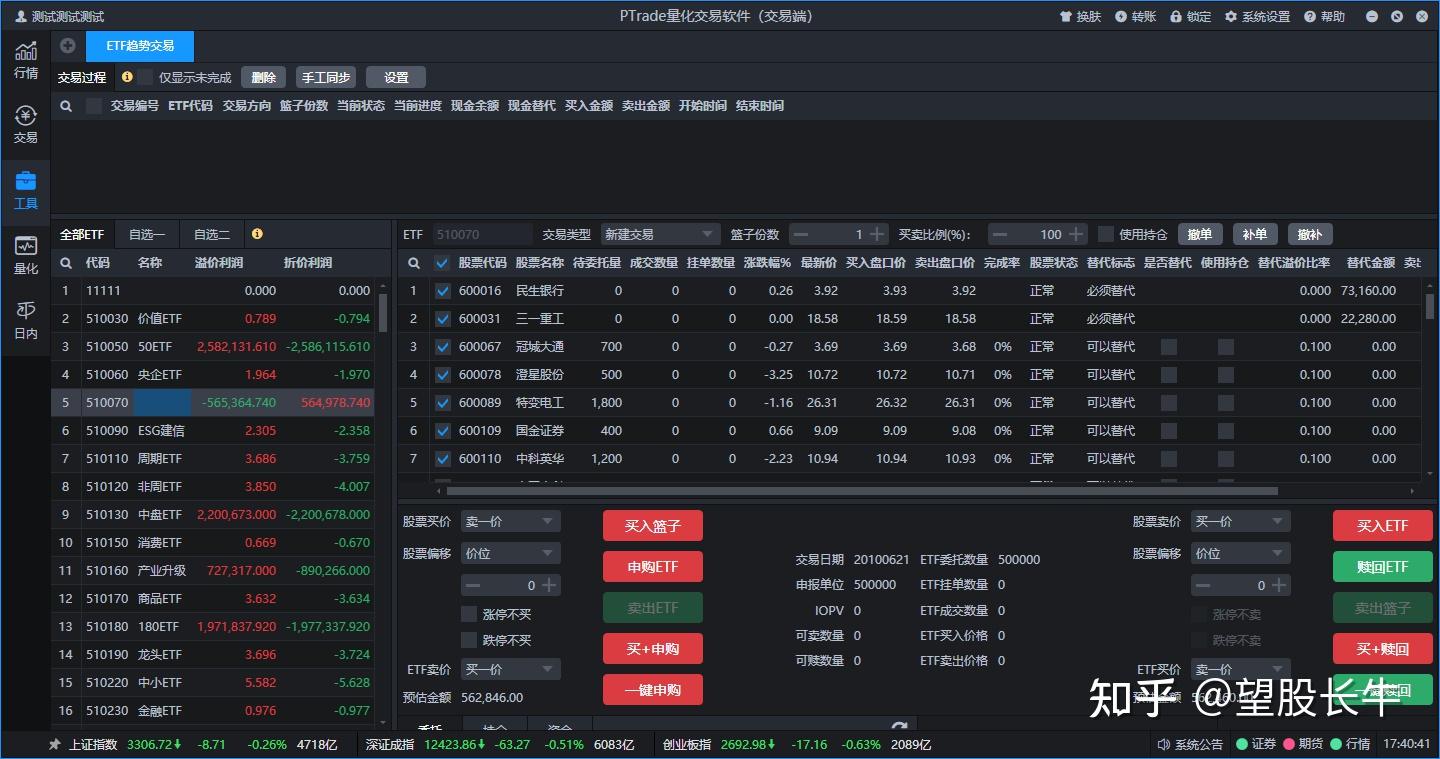Open the 转账 transfer icon

pos(1121,17)
